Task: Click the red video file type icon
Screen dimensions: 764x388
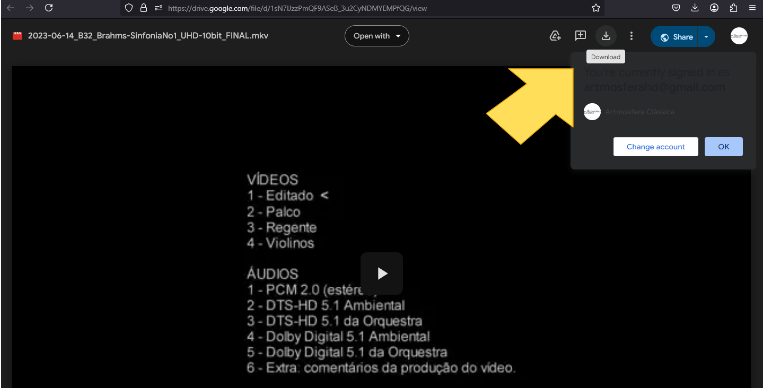Action: [18, 36]
